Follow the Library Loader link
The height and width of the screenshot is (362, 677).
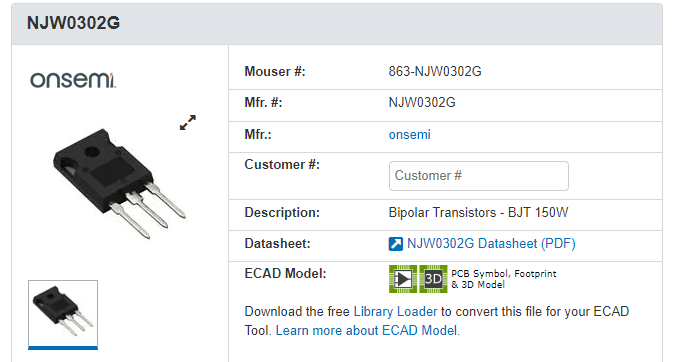[x=395, y=311]
